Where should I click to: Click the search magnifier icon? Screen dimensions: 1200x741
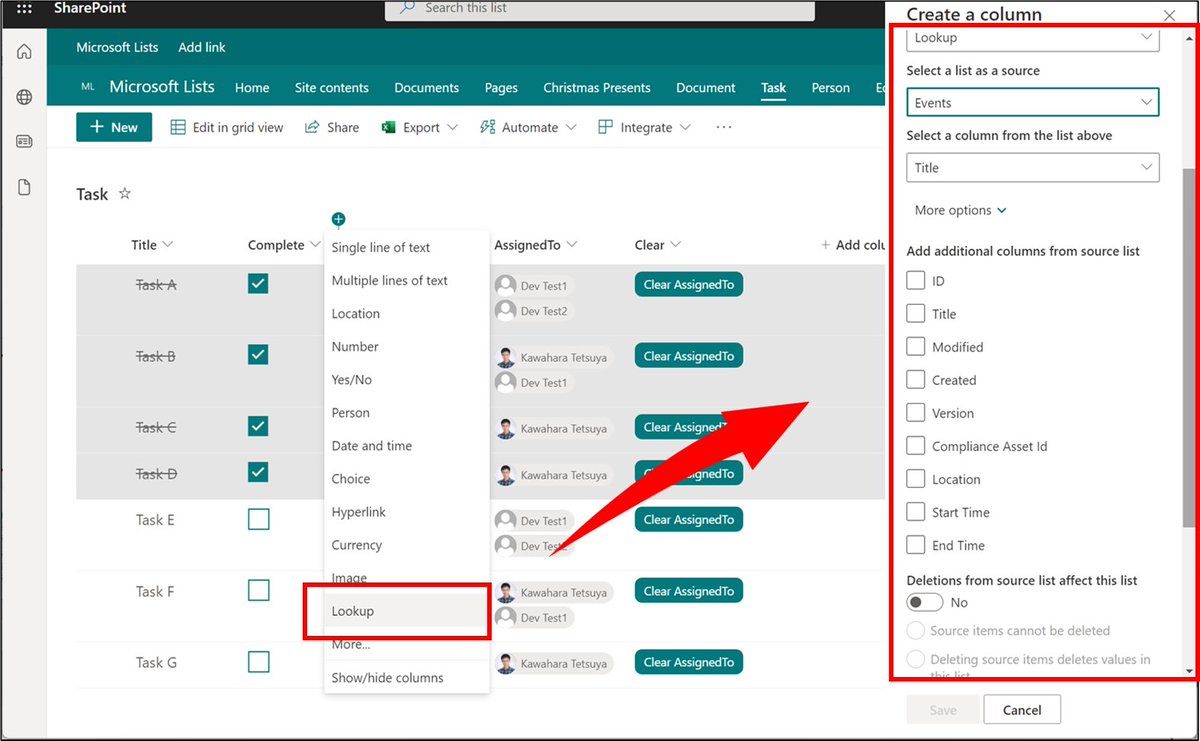(407, 8)
